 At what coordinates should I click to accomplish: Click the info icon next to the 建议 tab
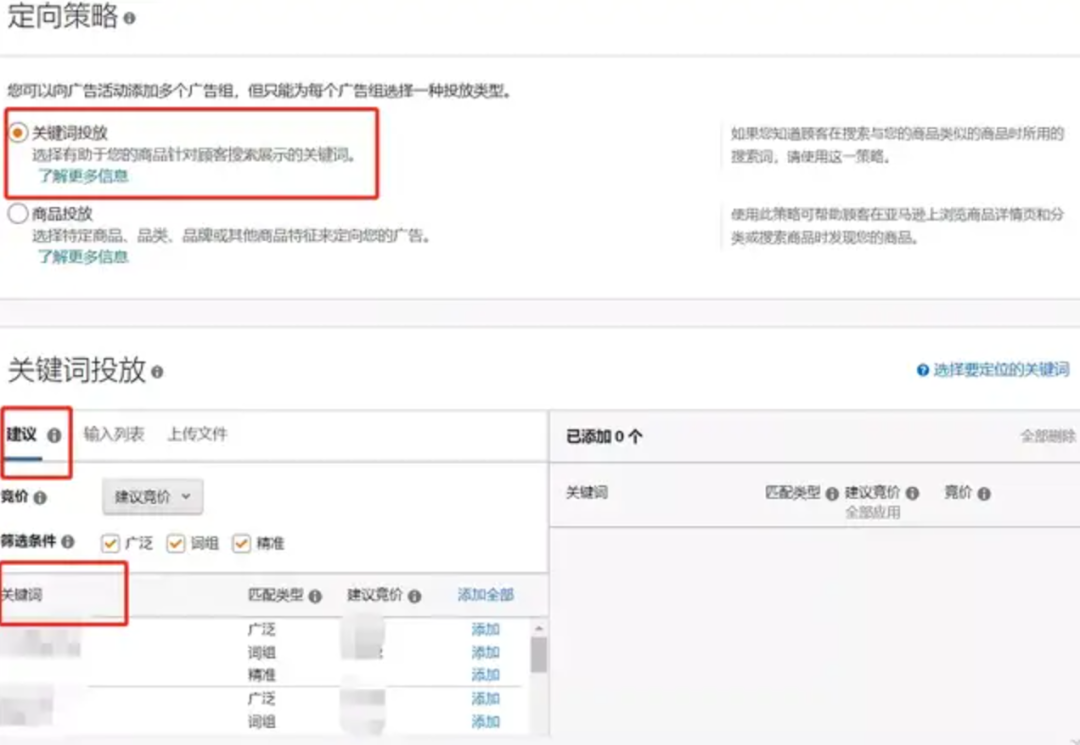click(55, 435)
